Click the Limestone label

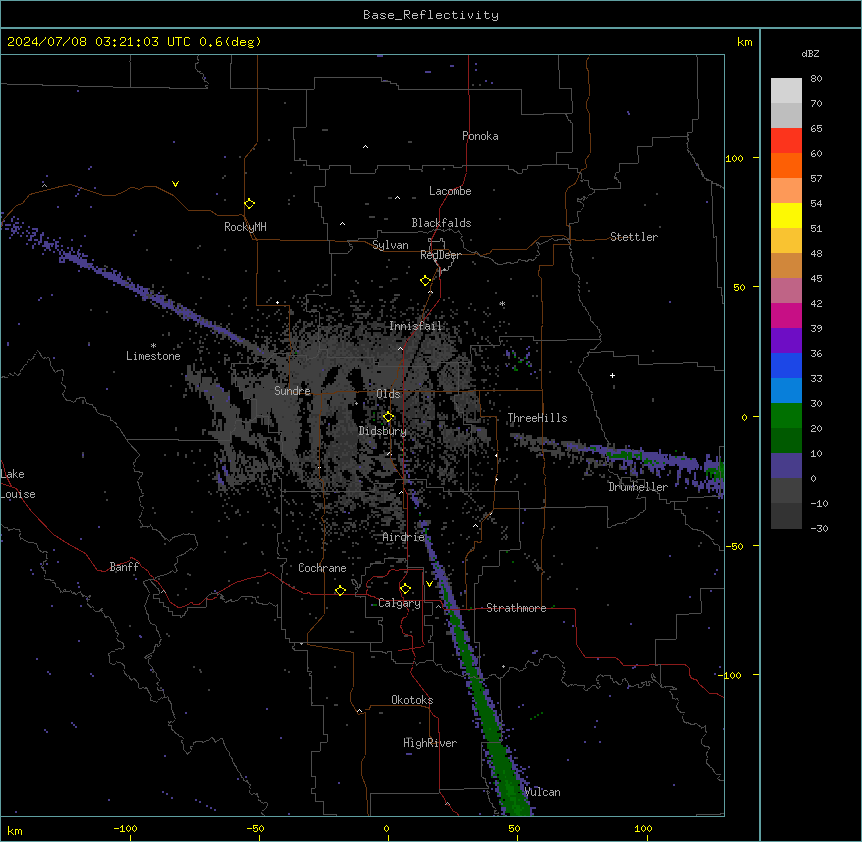[x=153, y=356]
